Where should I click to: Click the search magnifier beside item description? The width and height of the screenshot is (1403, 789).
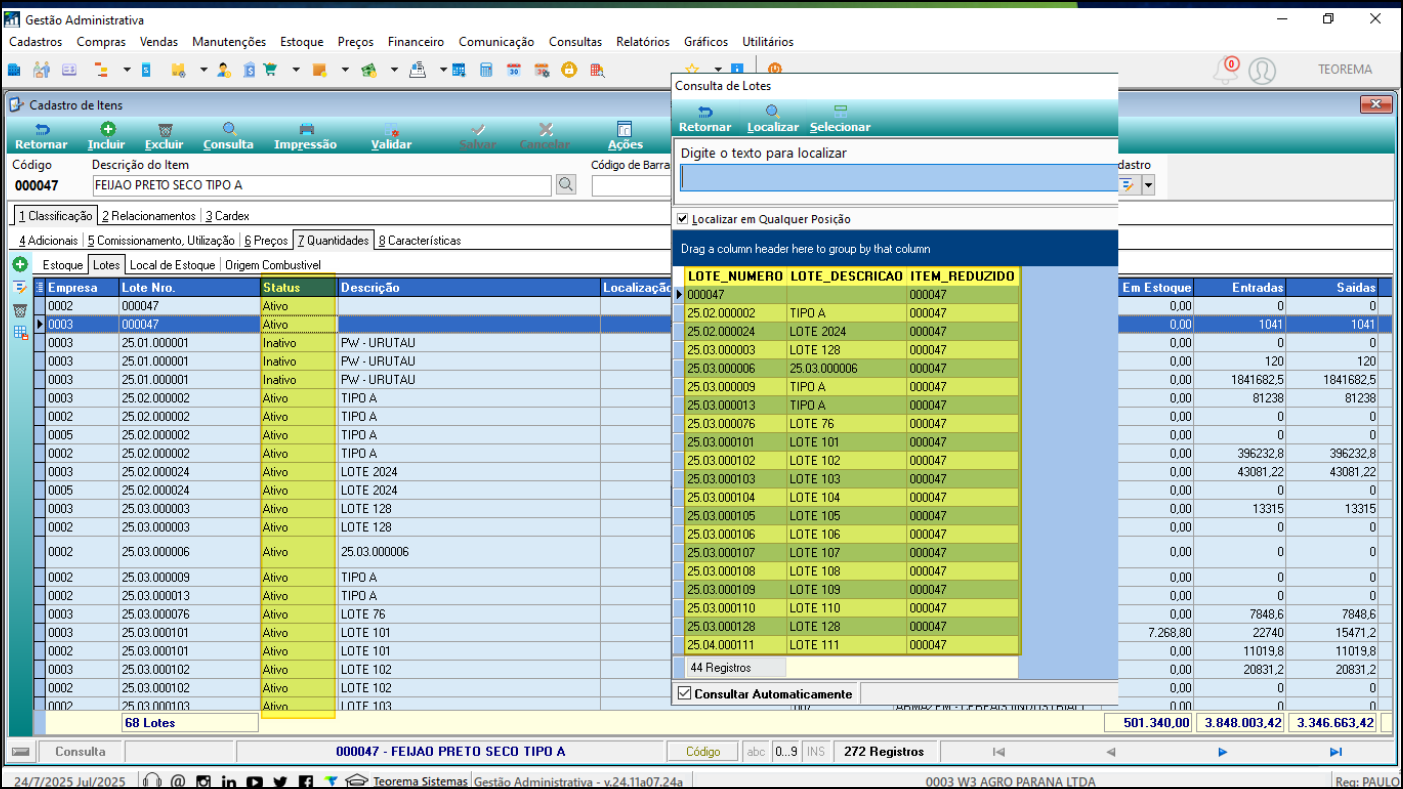[x=566, y=185]
